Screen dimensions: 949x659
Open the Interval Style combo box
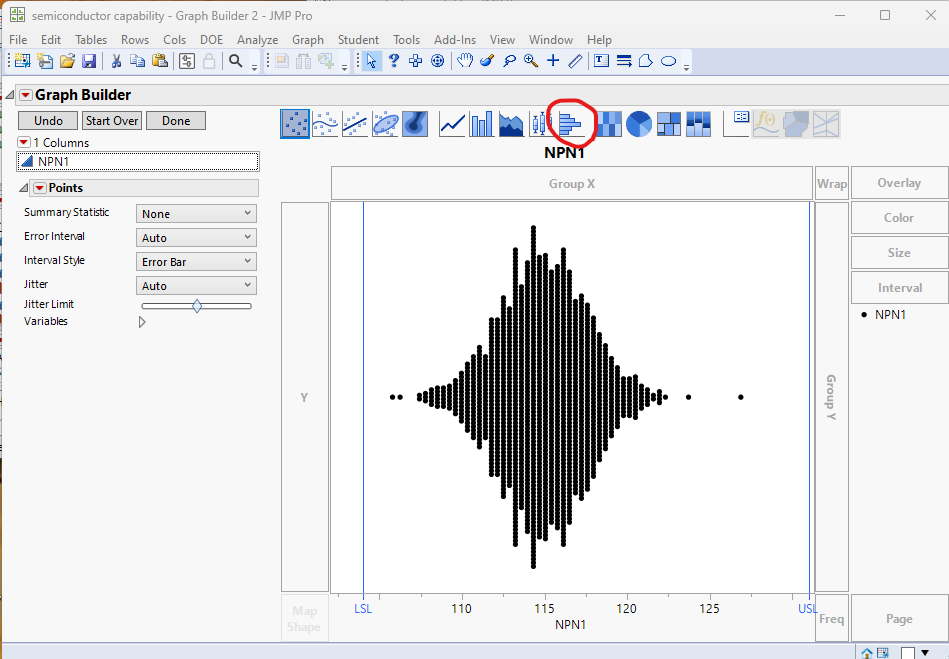coord(196,260)
